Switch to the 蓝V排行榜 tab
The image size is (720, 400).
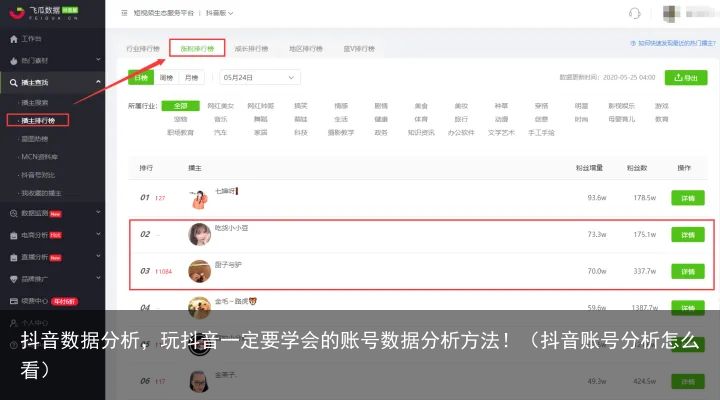[359, 48]
